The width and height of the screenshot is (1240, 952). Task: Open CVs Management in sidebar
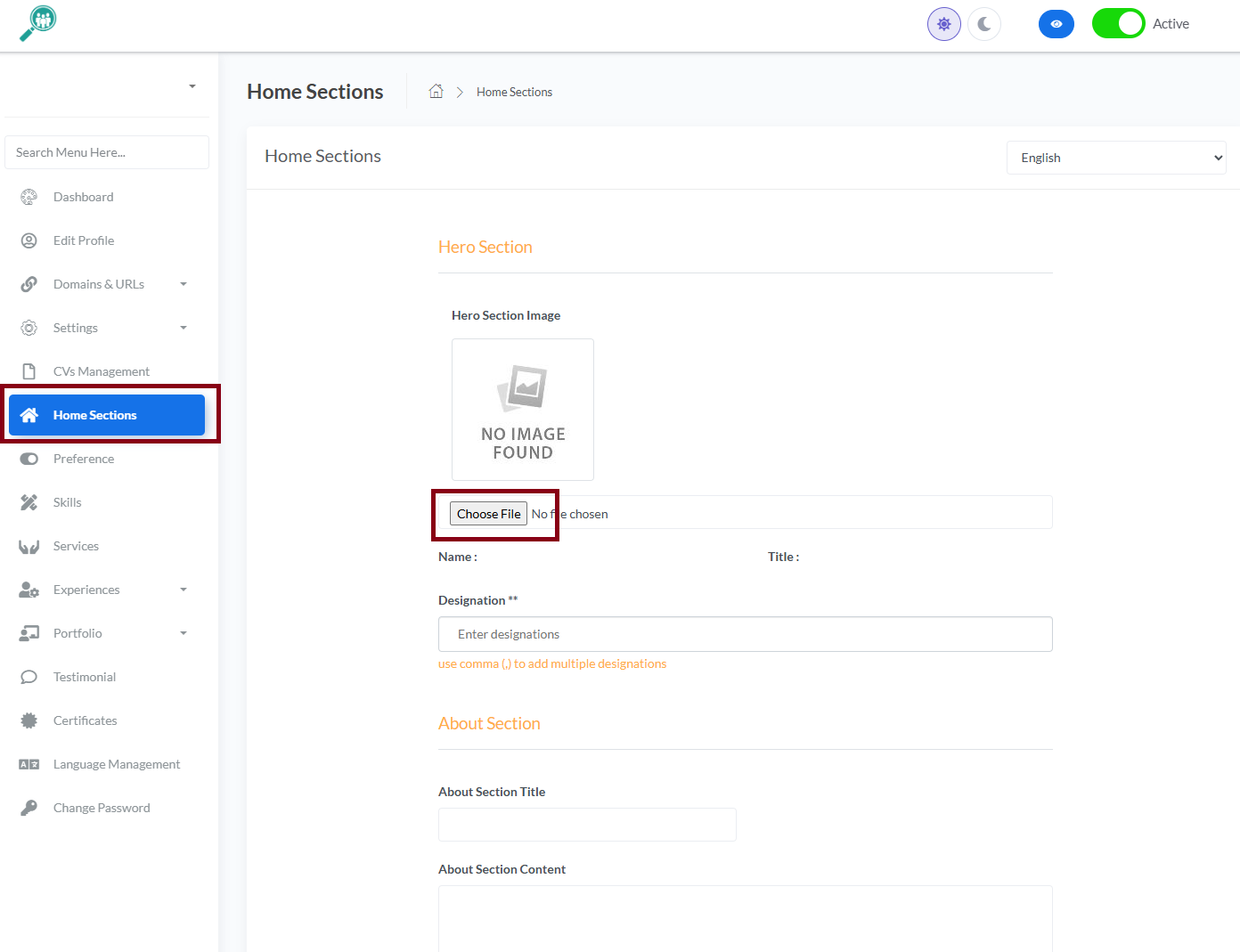101,371
